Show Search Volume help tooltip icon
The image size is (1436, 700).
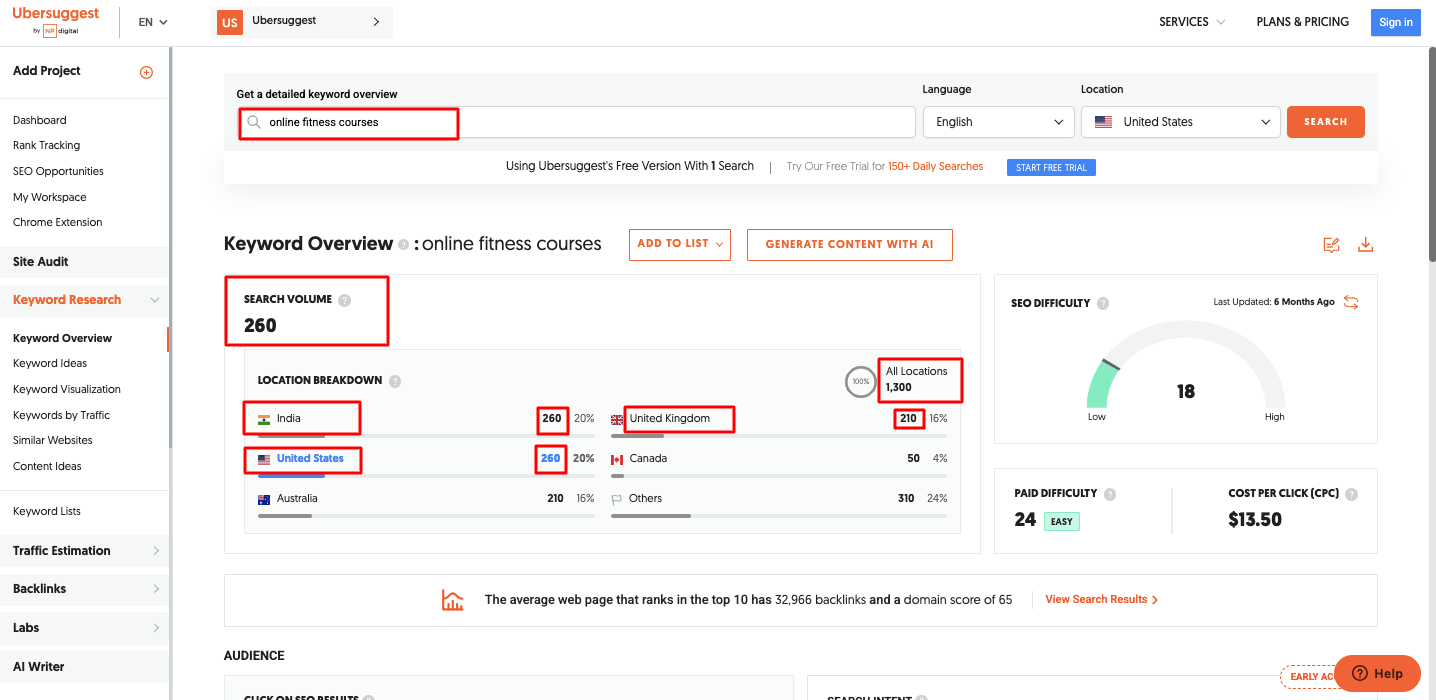click(344, 300)
